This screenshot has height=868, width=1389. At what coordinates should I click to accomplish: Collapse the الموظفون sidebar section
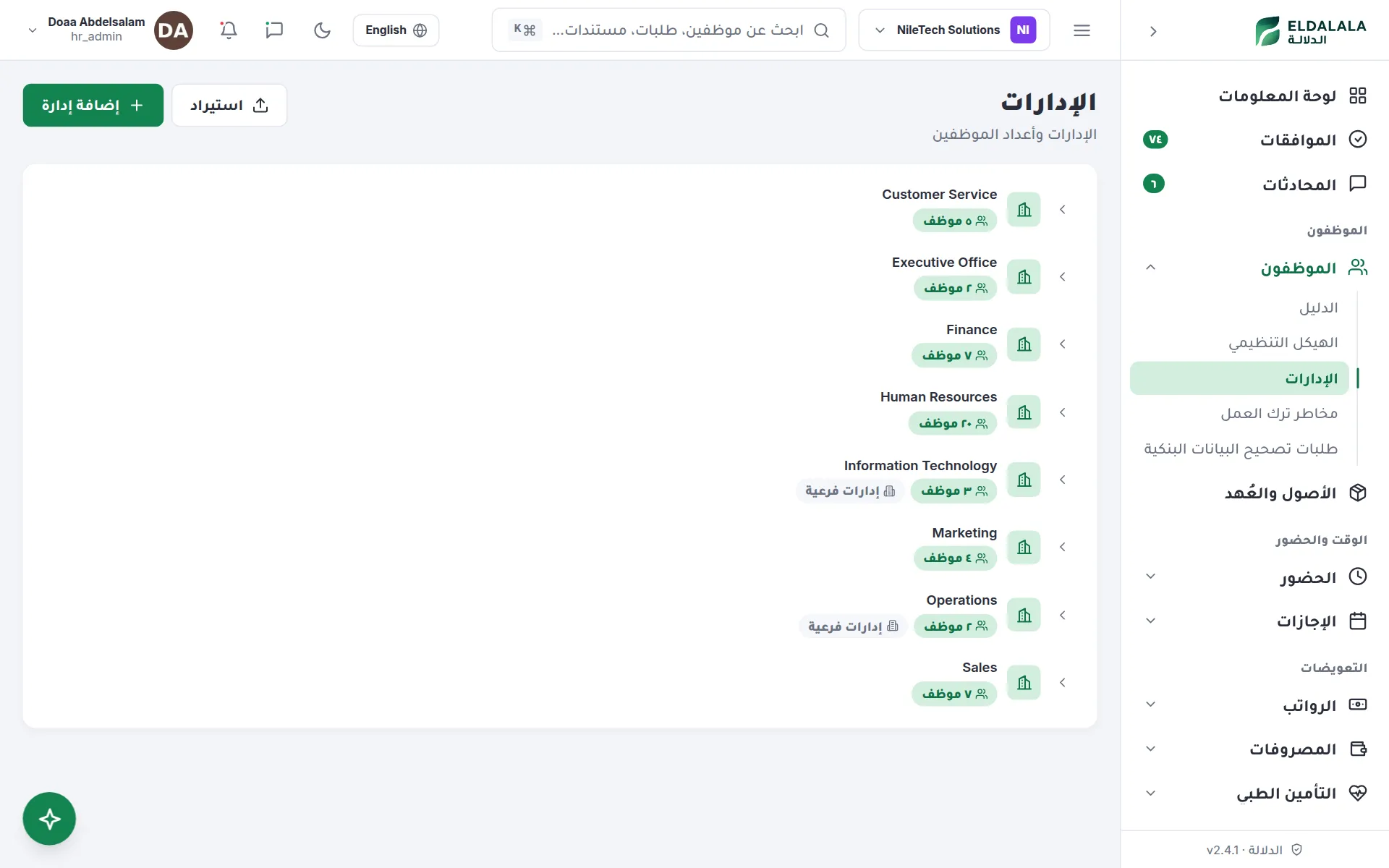[1150, 268]
